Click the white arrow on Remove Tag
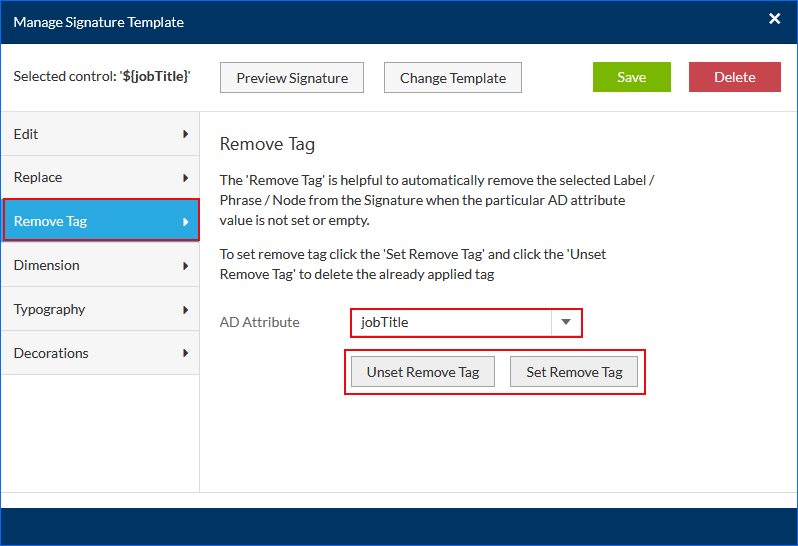 click(x=186, y=222)
